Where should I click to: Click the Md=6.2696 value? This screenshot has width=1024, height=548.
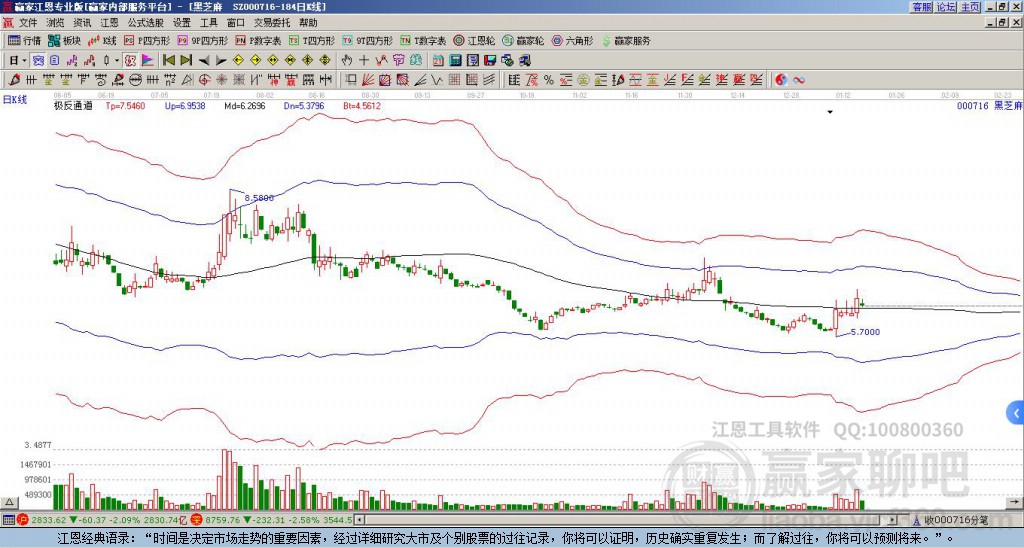click(x=245, y=105)
